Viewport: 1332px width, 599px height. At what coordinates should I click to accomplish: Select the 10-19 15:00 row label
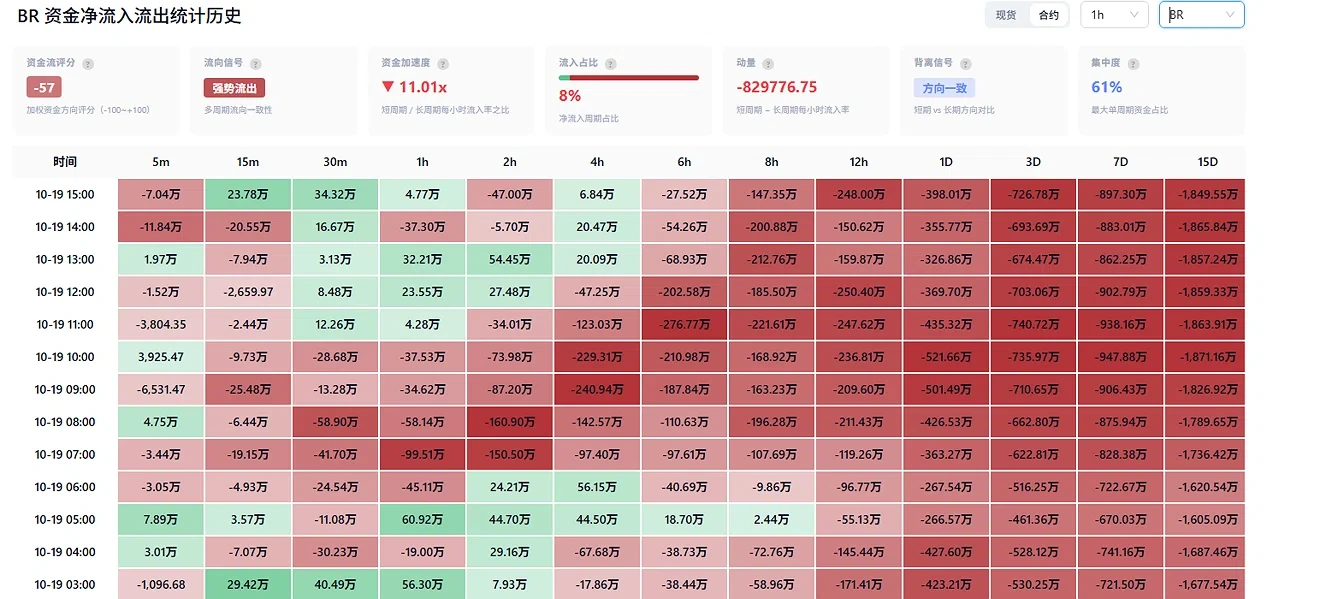(65, 195)
